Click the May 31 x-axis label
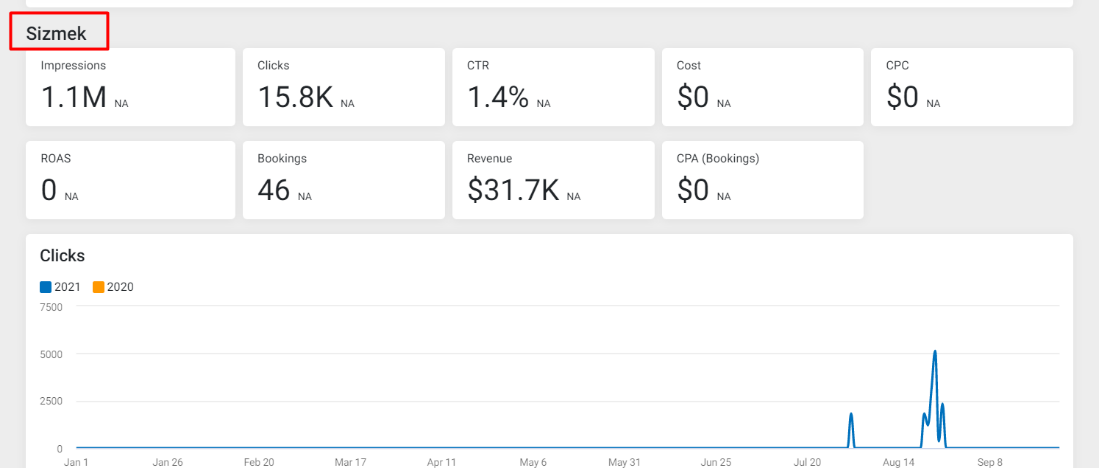Viewport: 1099px width, 468px height. pyautogui.click(x=624, y=462)
